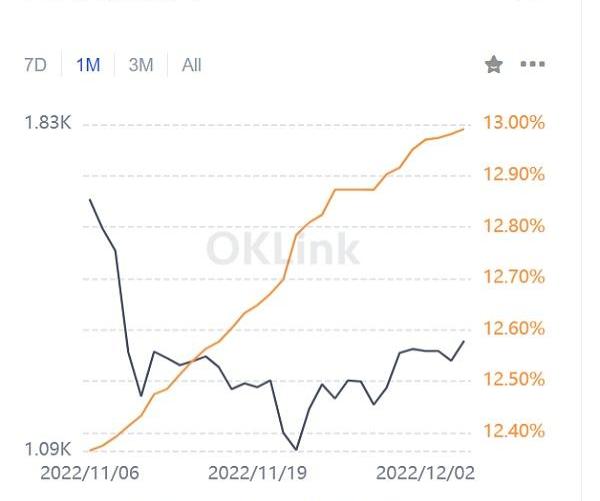
Task: Click the dark line's lowest trough point
Action: click(297, 450)
